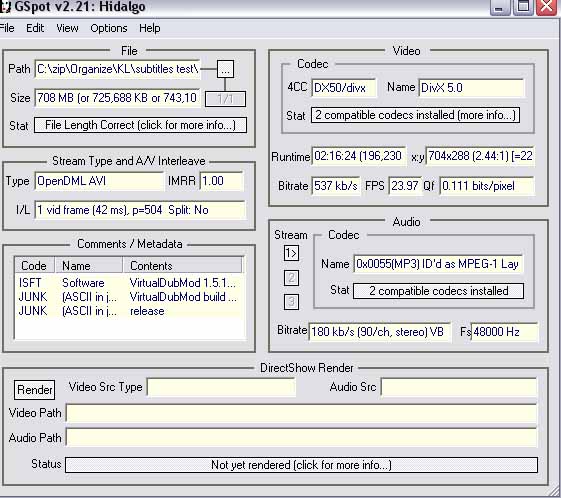
Task: Click video codecs installed more info button
Action: 415,115
